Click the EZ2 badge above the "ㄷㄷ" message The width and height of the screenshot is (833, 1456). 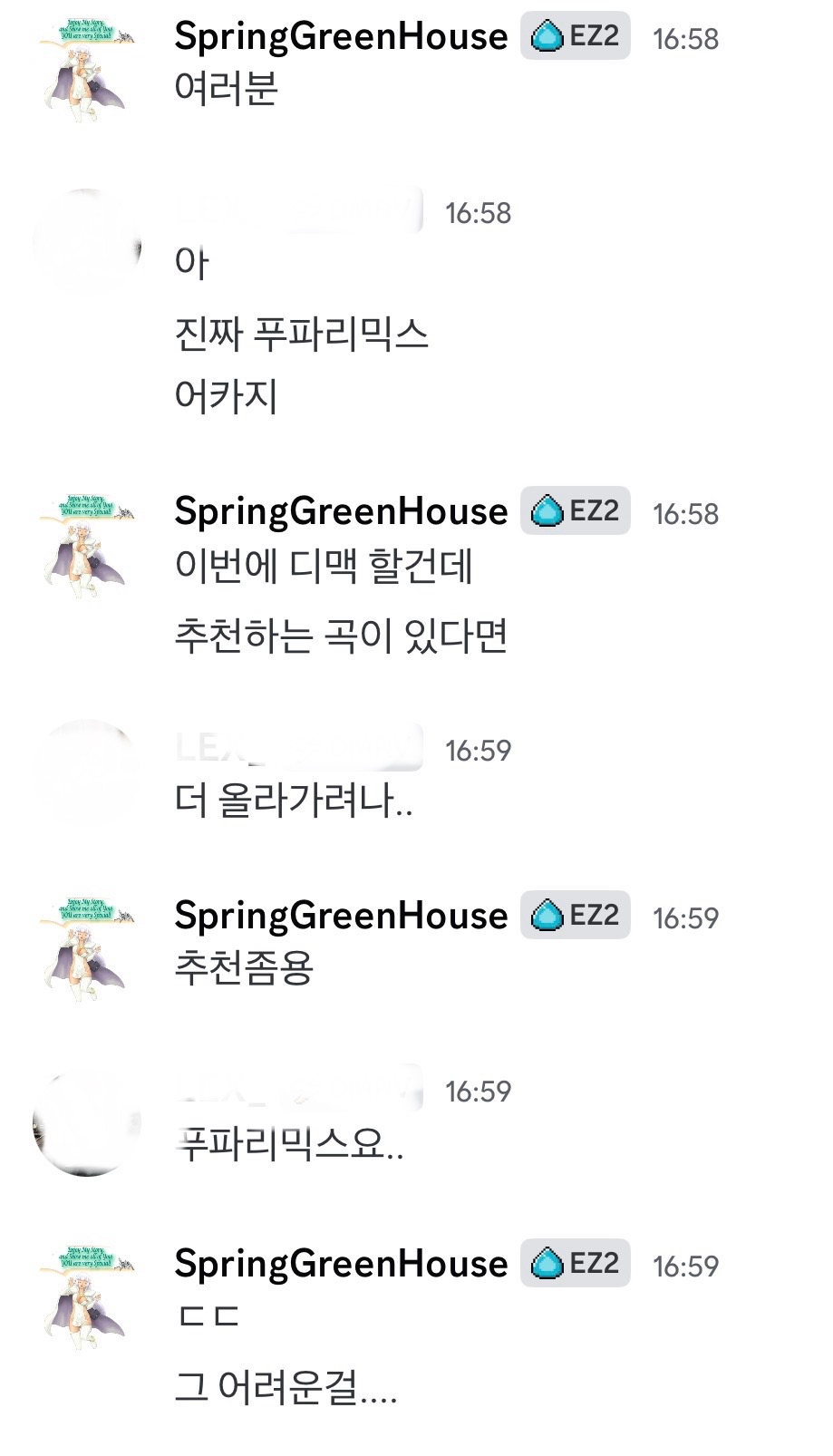pyautogui.click(x=575, y=1264)
